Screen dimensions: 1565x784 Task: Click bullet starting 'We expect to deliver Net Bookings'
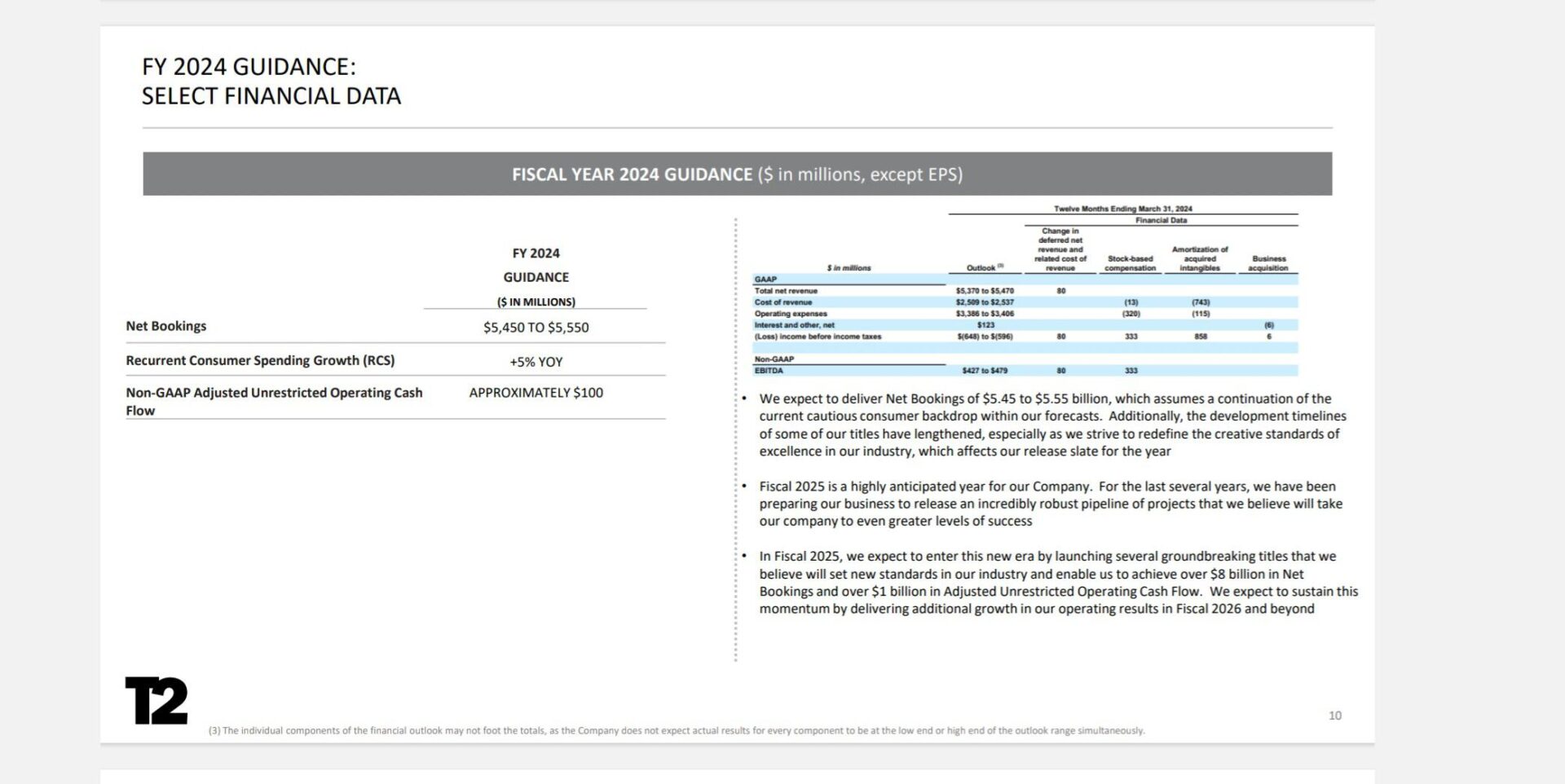coord(1052,425)
